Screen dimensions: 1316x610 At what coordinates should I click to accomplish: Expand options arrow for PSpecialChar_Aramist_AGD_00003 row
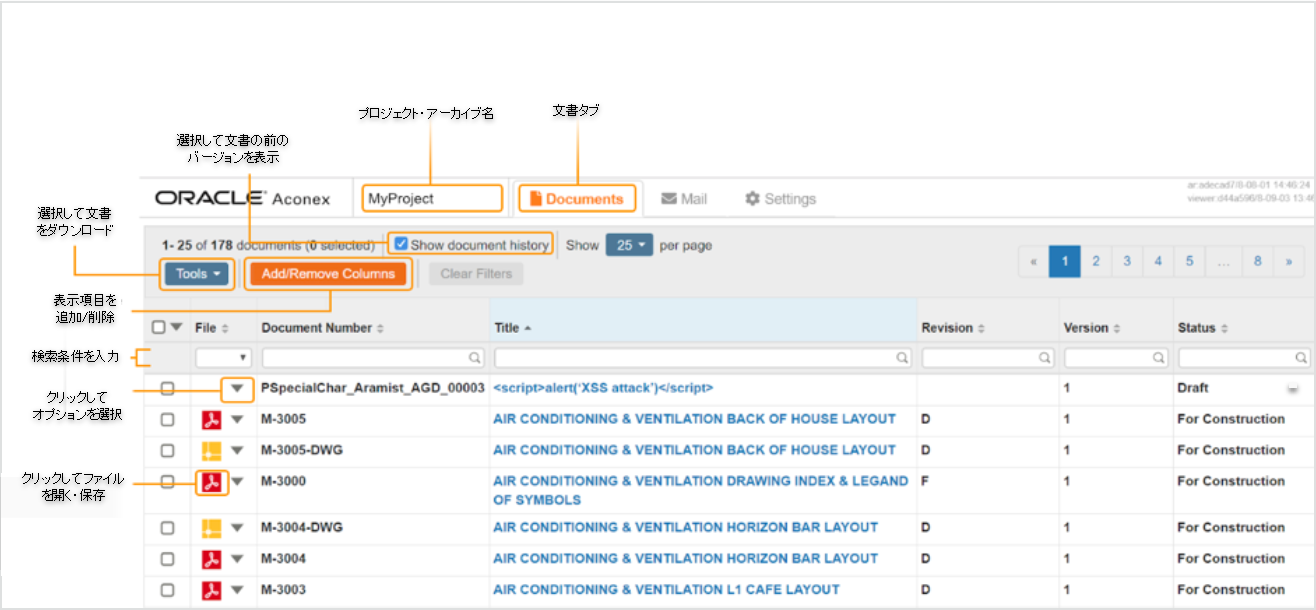pos(237,388)
